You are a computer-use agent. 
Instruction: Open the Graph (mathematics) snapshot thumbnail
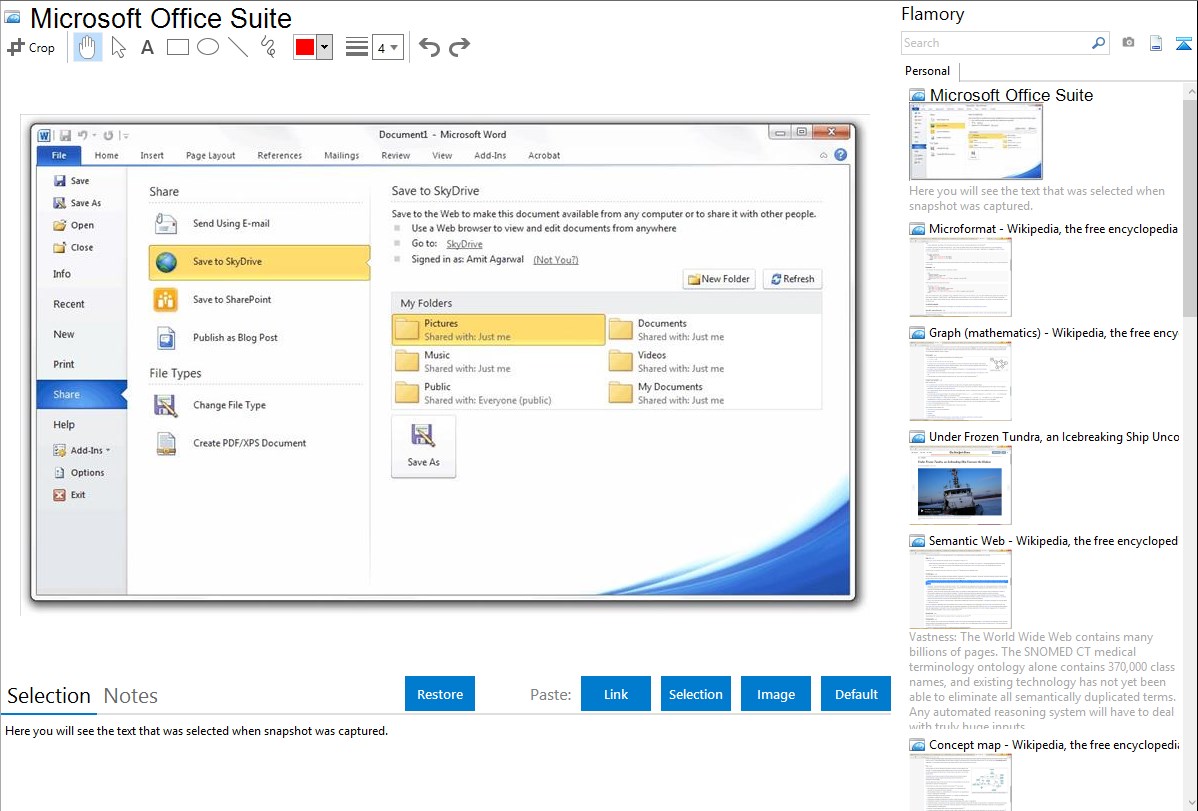(960, 381)
